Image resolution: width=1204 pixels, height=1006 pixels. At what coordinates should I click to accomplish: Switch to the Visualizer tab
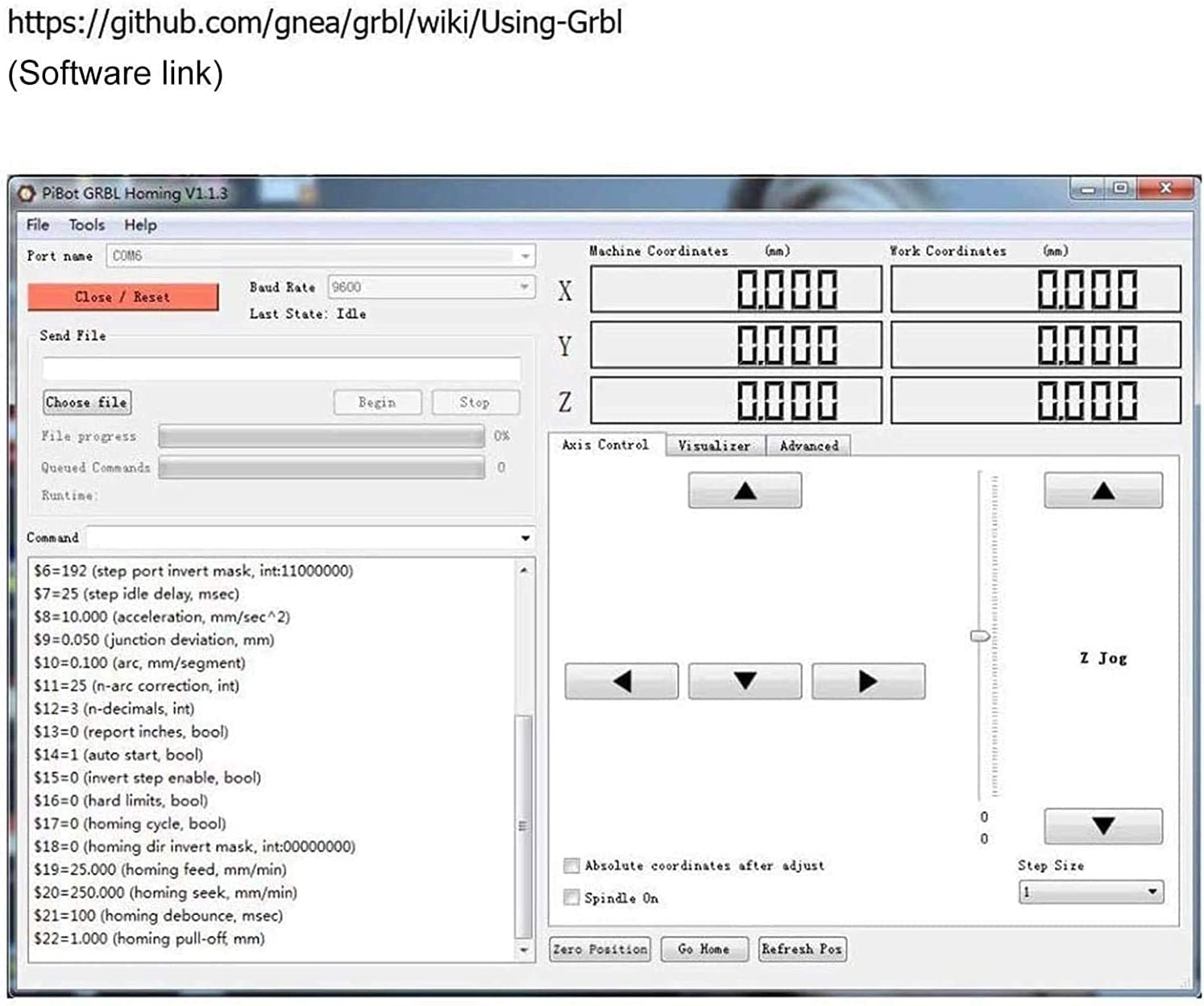[x=715, y=446]
